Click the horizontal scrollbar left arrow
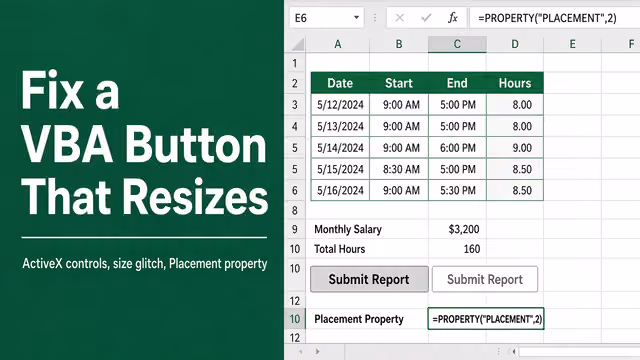The image size is (640, 360). click(x=514, y=351)
